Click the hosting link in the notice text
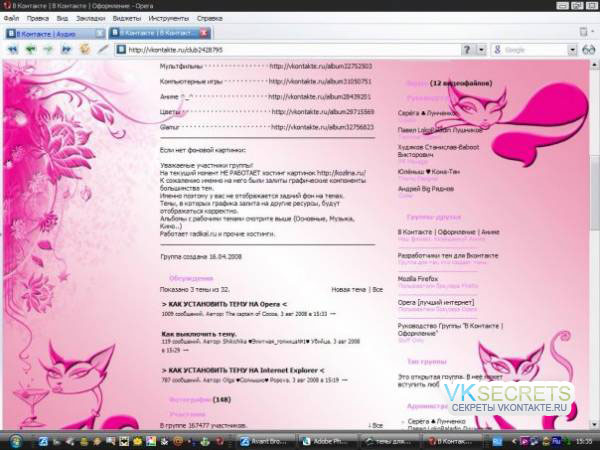Viewport: 600px width, 450px height. tap(341, 173)
